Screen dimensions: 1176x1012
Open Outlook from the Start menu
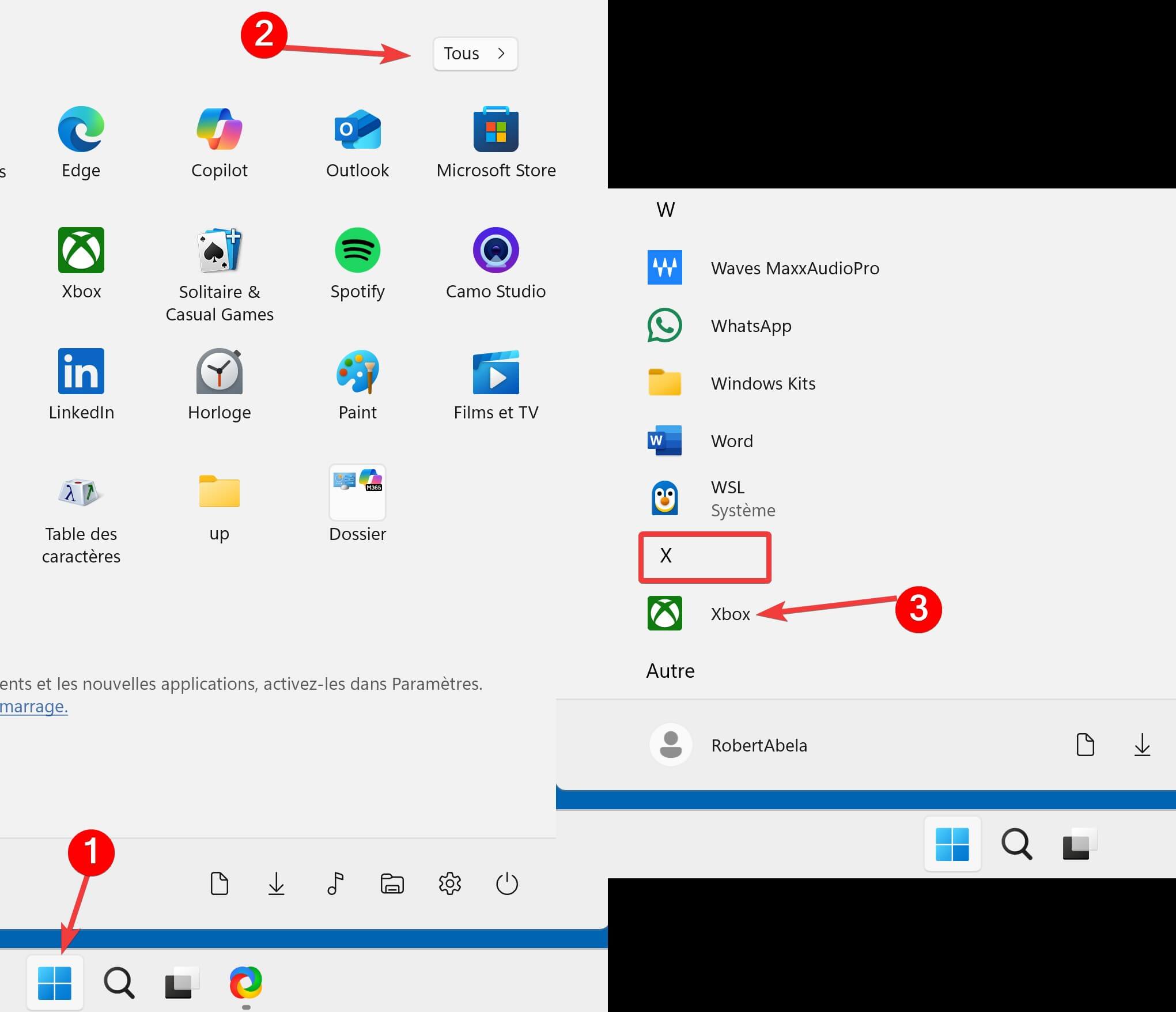(357, 143)
